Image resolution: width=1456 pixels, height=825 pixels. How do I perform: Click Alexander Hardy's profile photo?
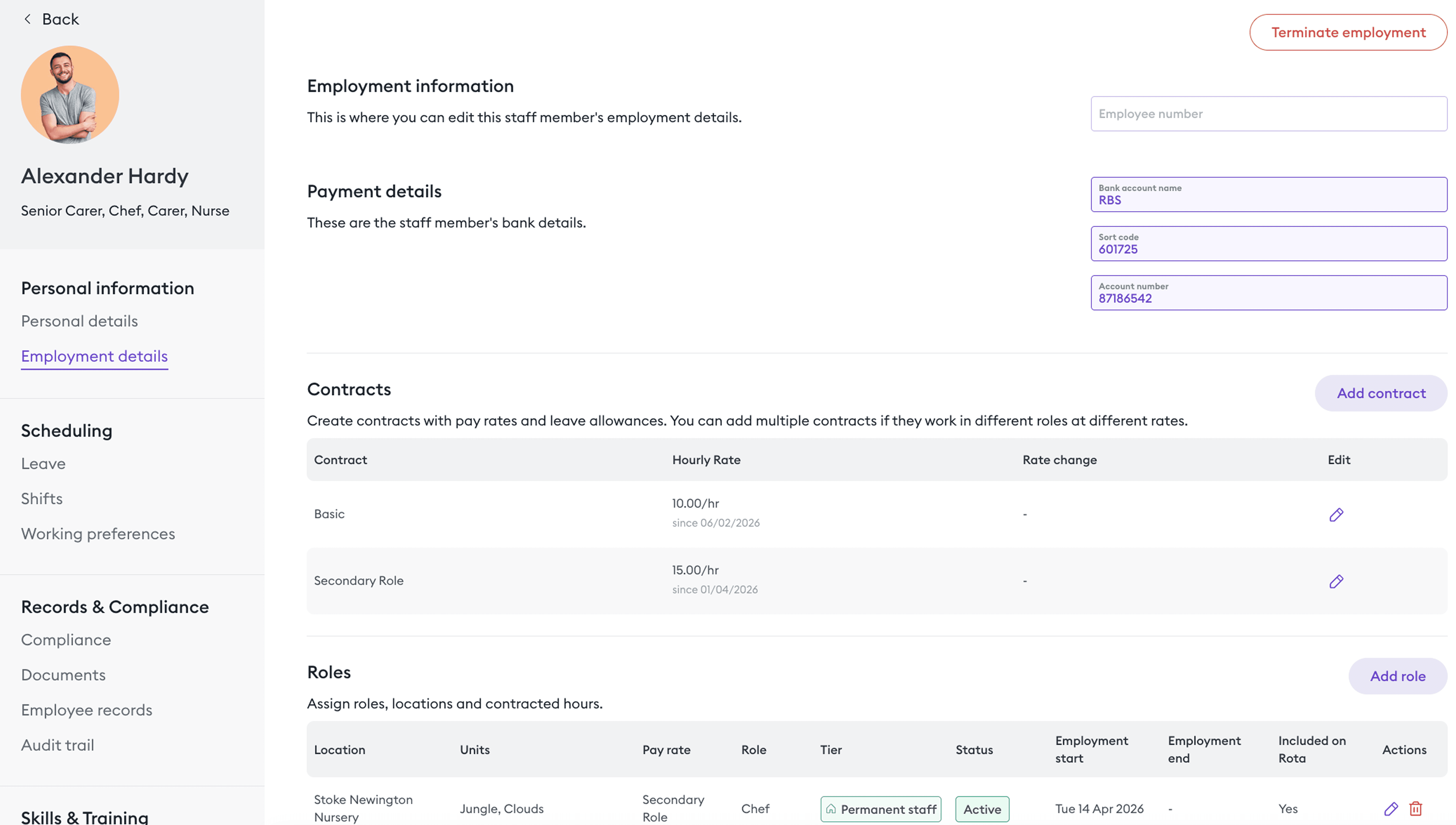point(70,95)
